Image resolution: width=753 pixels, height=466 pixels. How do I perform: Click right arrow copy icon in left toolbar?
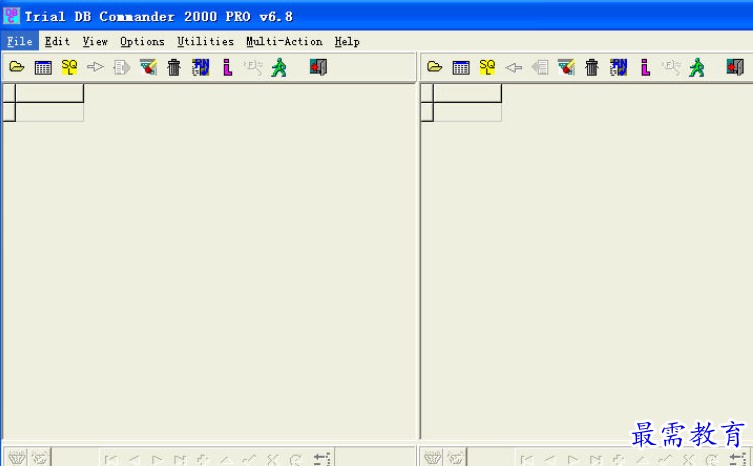click(95, 67)
